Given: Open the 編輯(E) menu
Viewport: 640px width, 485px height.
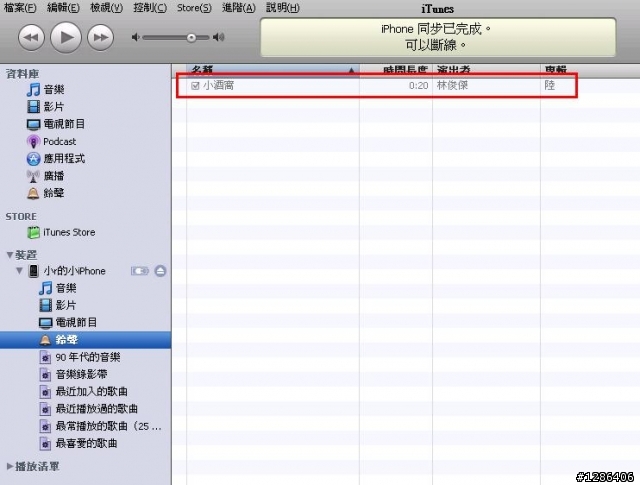Looking at the screenshot, I should click(x=63, y=7).
